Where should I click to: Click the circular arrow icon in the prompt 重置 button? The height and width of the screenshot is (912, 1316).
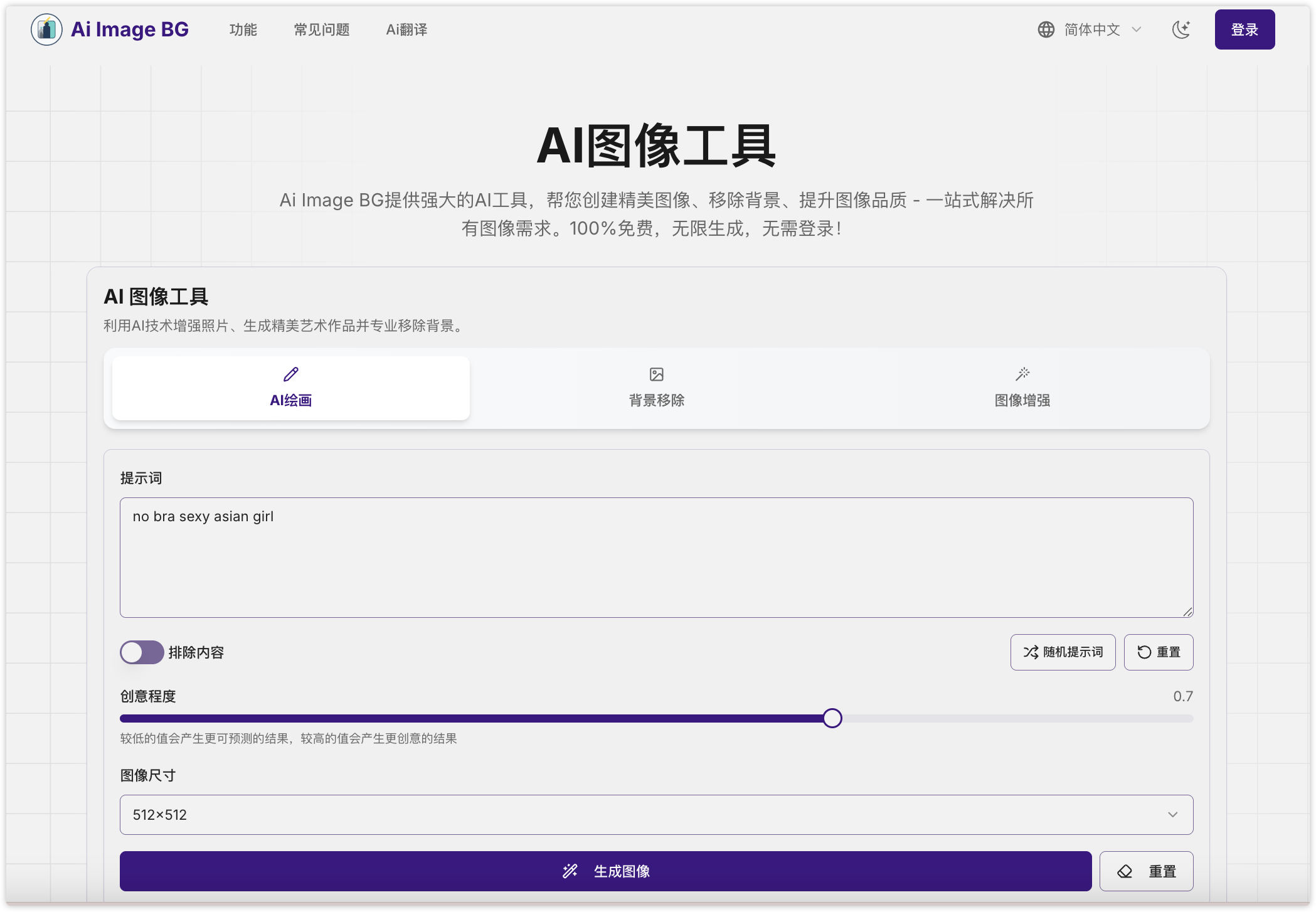1144,652
